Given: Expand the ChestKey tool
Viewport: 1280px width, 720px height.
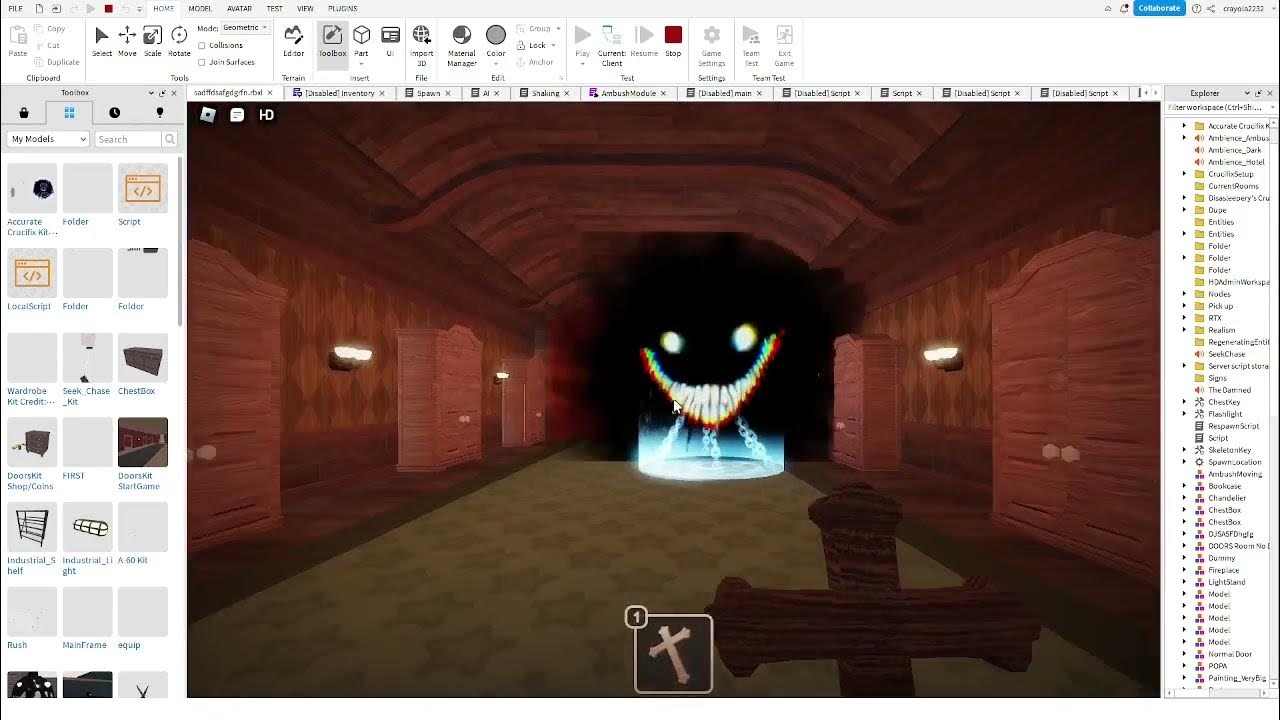Looking at the screenshot, I should pyautogui.click(x=1185, y=402).
